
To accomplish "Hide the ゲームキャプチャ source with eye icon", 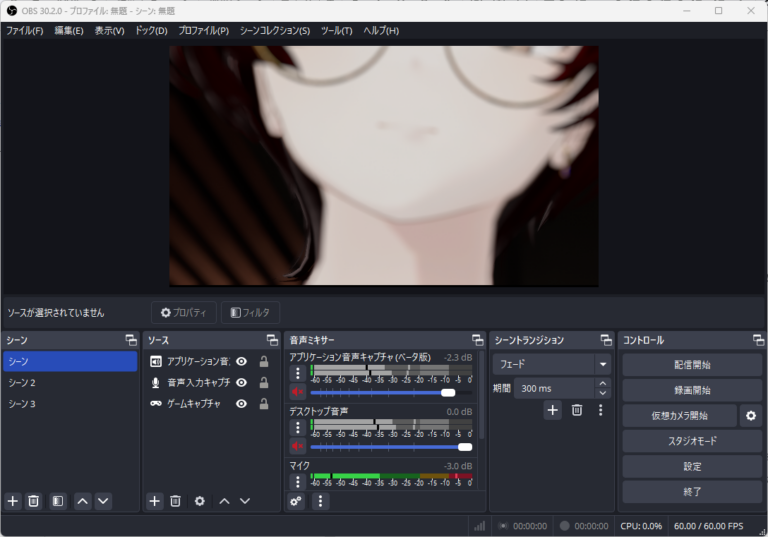I will (241, 404).
